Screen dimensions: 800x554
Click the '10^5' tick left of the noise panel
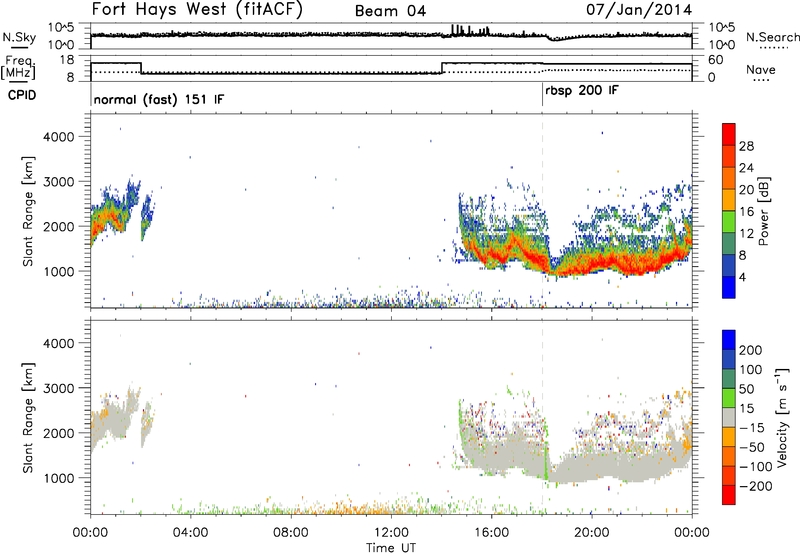(60, 28)
